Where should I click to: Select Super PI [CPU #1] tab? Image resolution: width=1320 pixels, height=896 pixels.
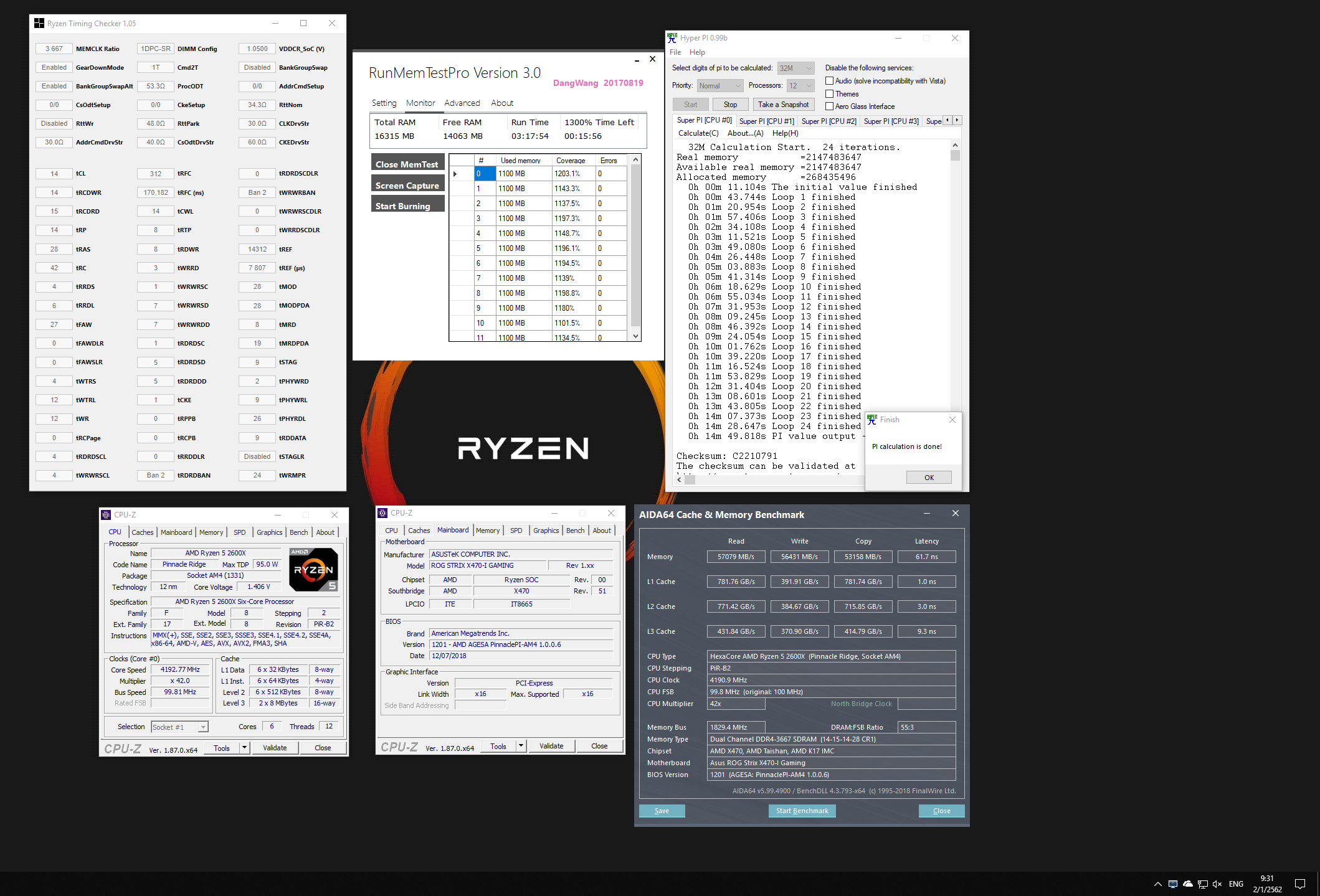pyautogui.click(x=766, y=121)
